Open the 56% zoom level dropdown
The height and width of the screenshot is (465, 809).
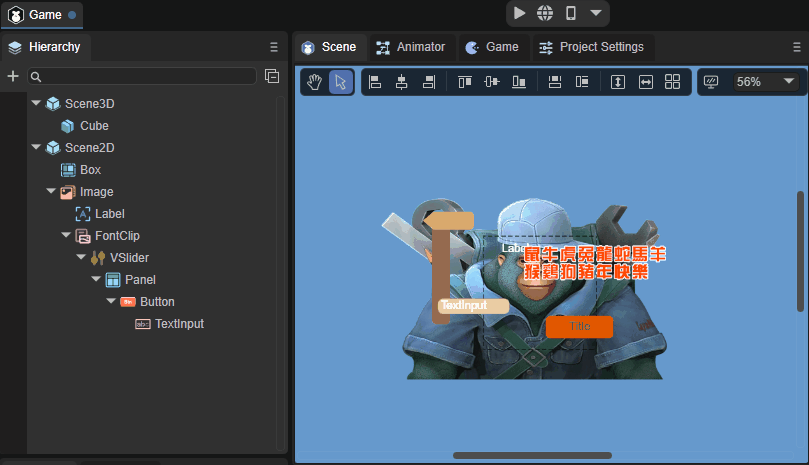point(765,82)
